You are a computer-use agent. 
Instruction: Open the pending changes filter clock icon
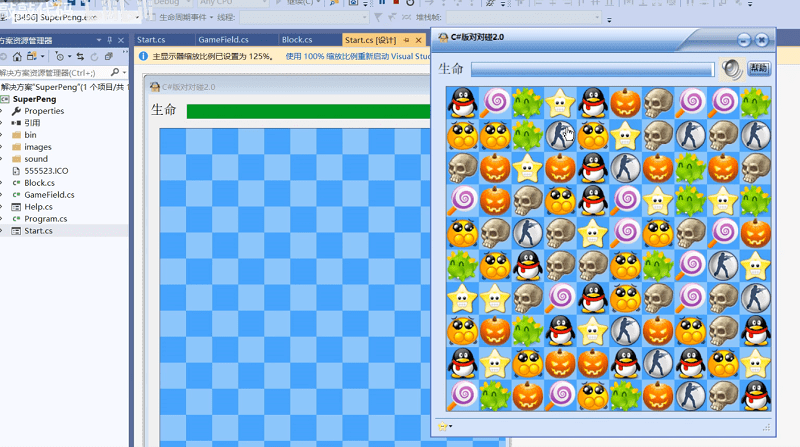pyautogui.click(x=59, y=56)
